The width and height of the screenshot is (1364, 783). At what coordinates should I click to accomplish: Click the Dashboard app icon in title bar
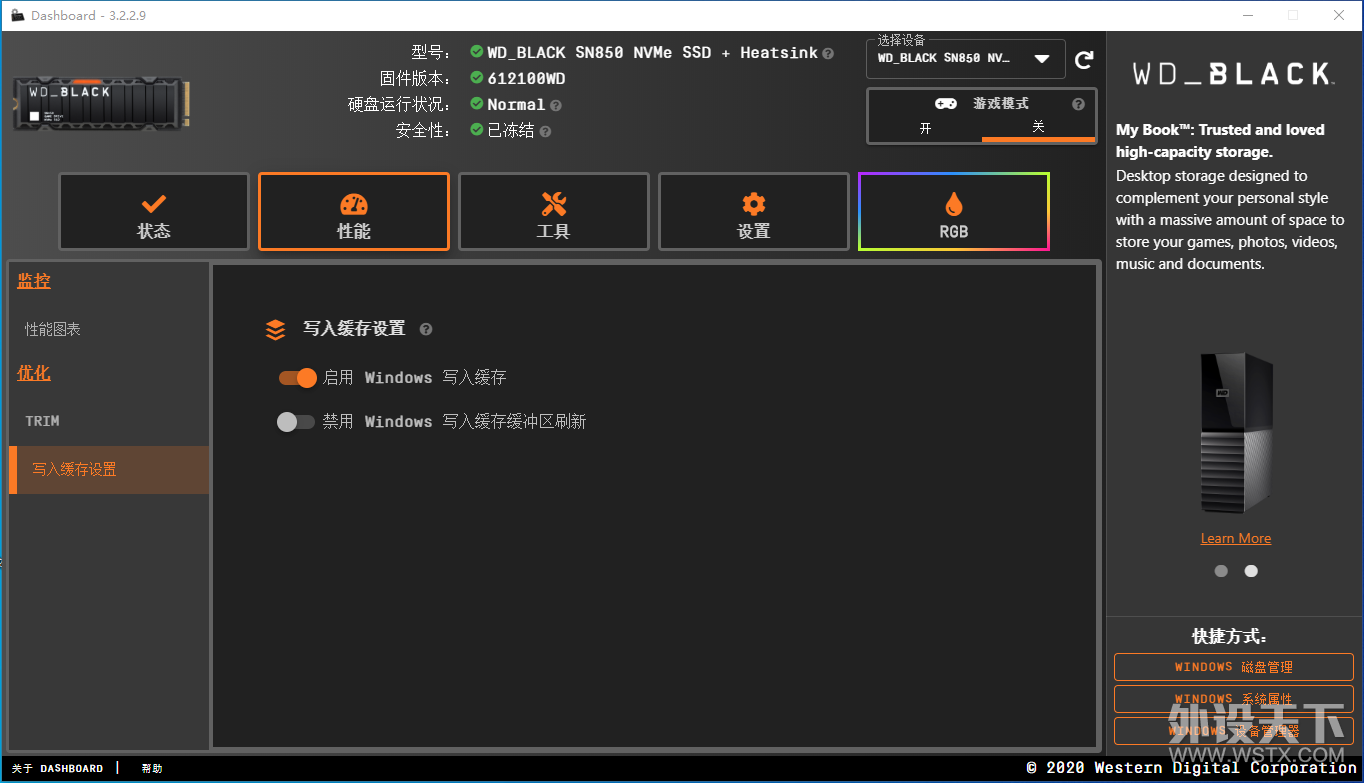tap(18, 15)
